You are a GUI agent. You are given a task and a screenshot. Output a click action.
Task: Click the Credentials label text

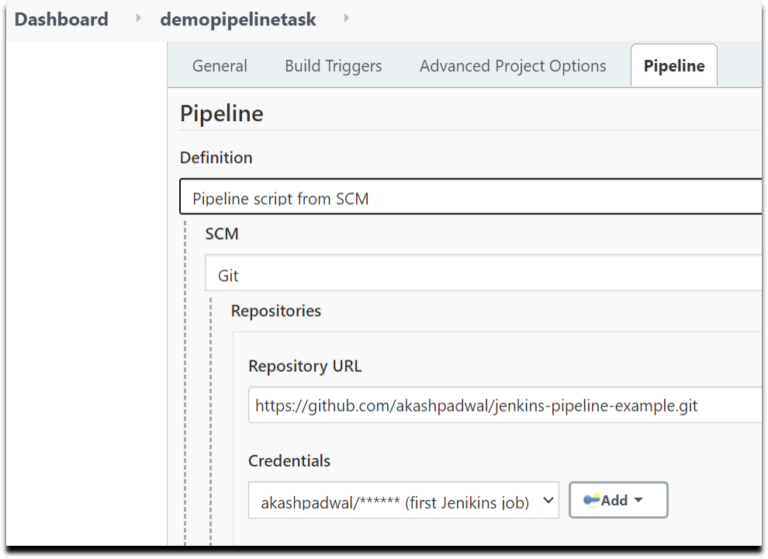[x=289, y=461]
